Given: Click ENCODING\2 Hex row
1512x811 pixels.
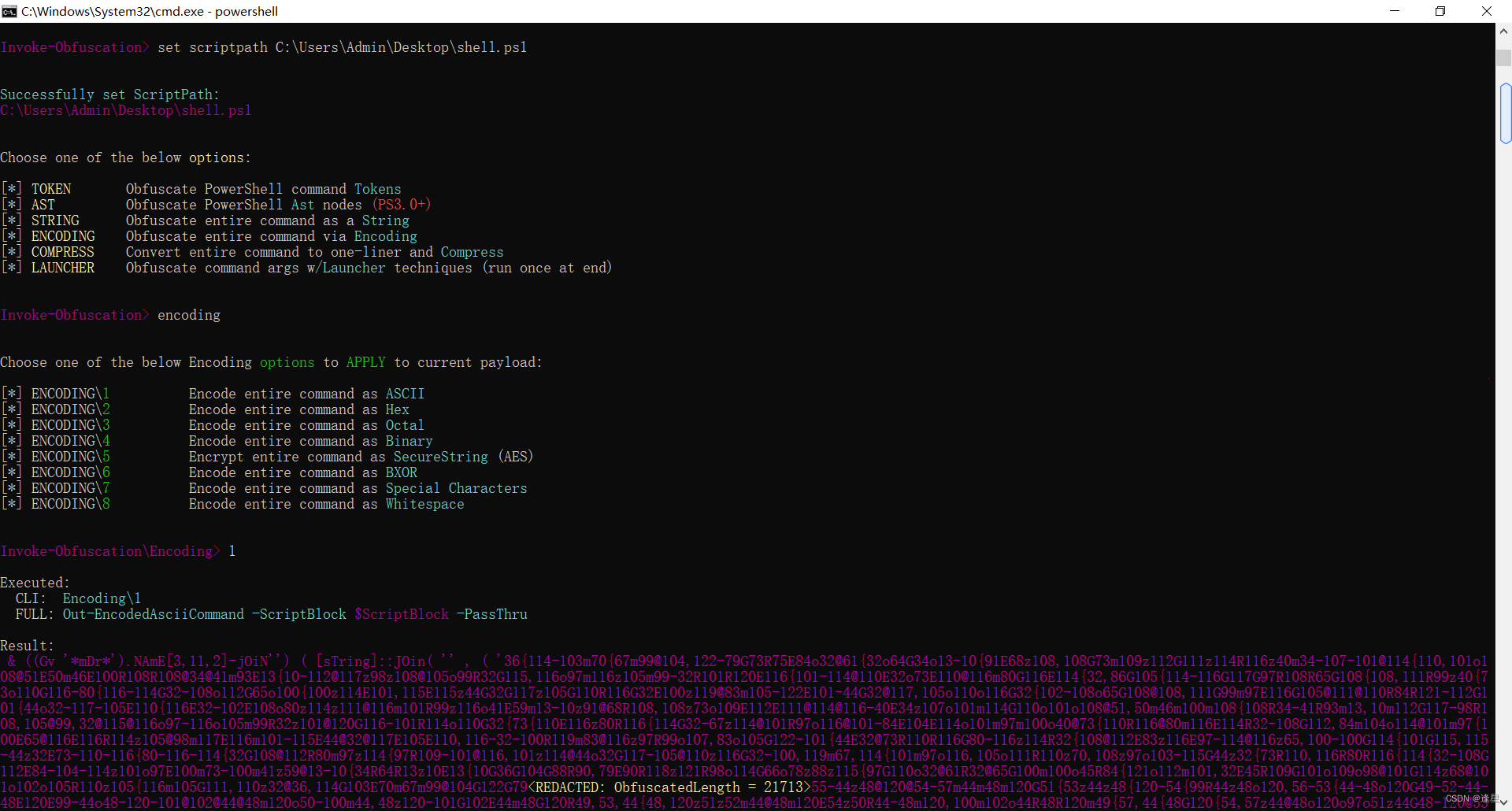Looking at the screenshot, I should tap(205, 409).
